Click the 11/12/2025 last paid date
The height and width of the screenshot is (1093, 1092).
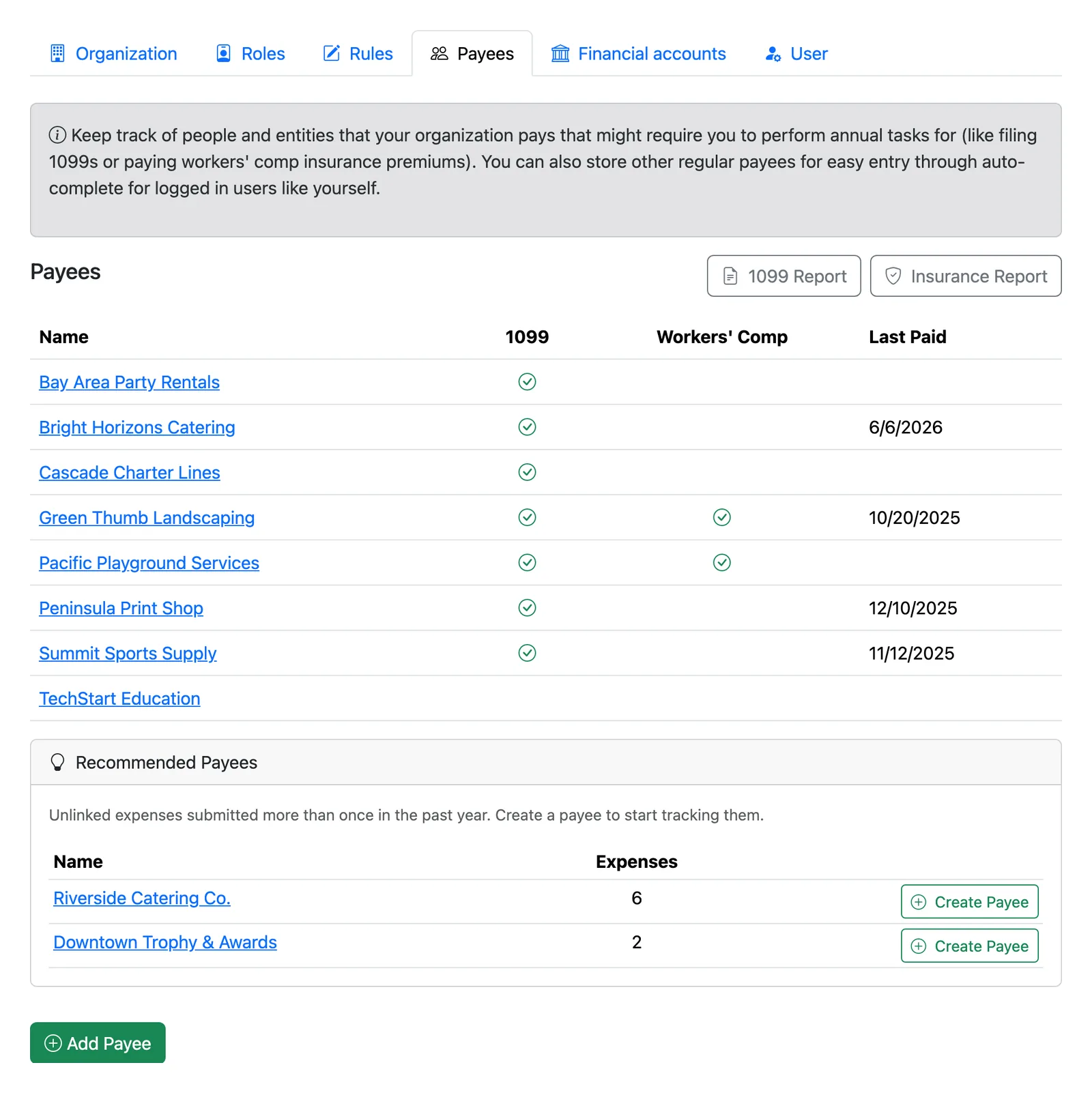(911, 653)
